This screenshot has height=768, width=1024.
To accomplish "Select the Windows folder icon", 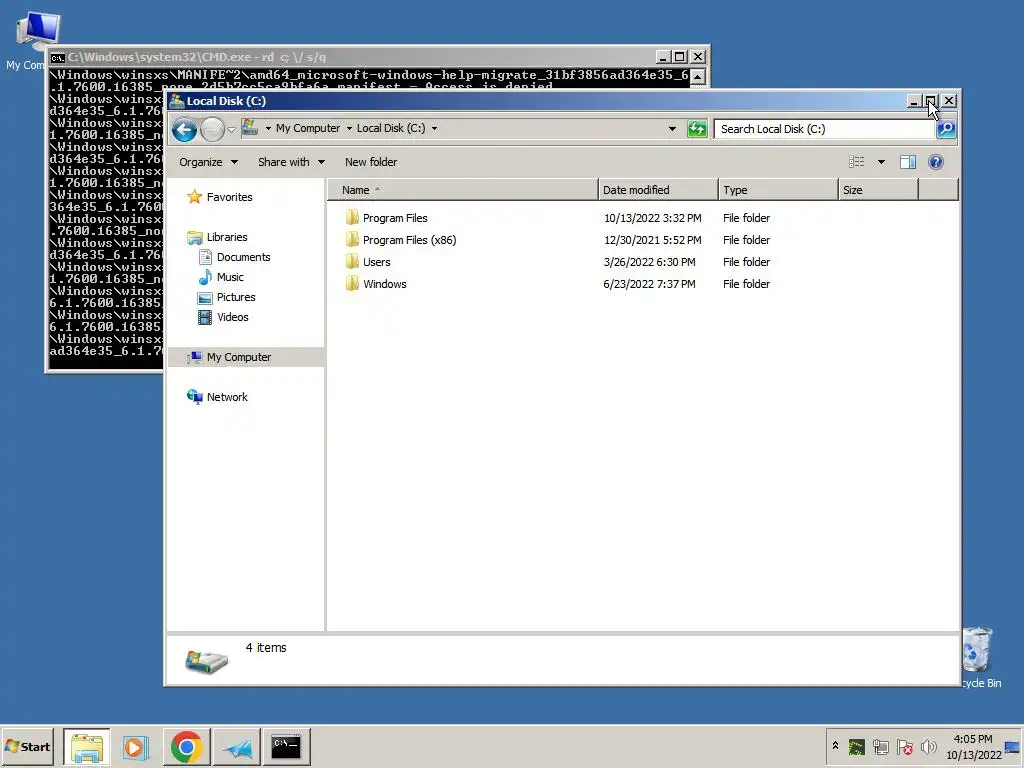I will (x=352, y=284).
